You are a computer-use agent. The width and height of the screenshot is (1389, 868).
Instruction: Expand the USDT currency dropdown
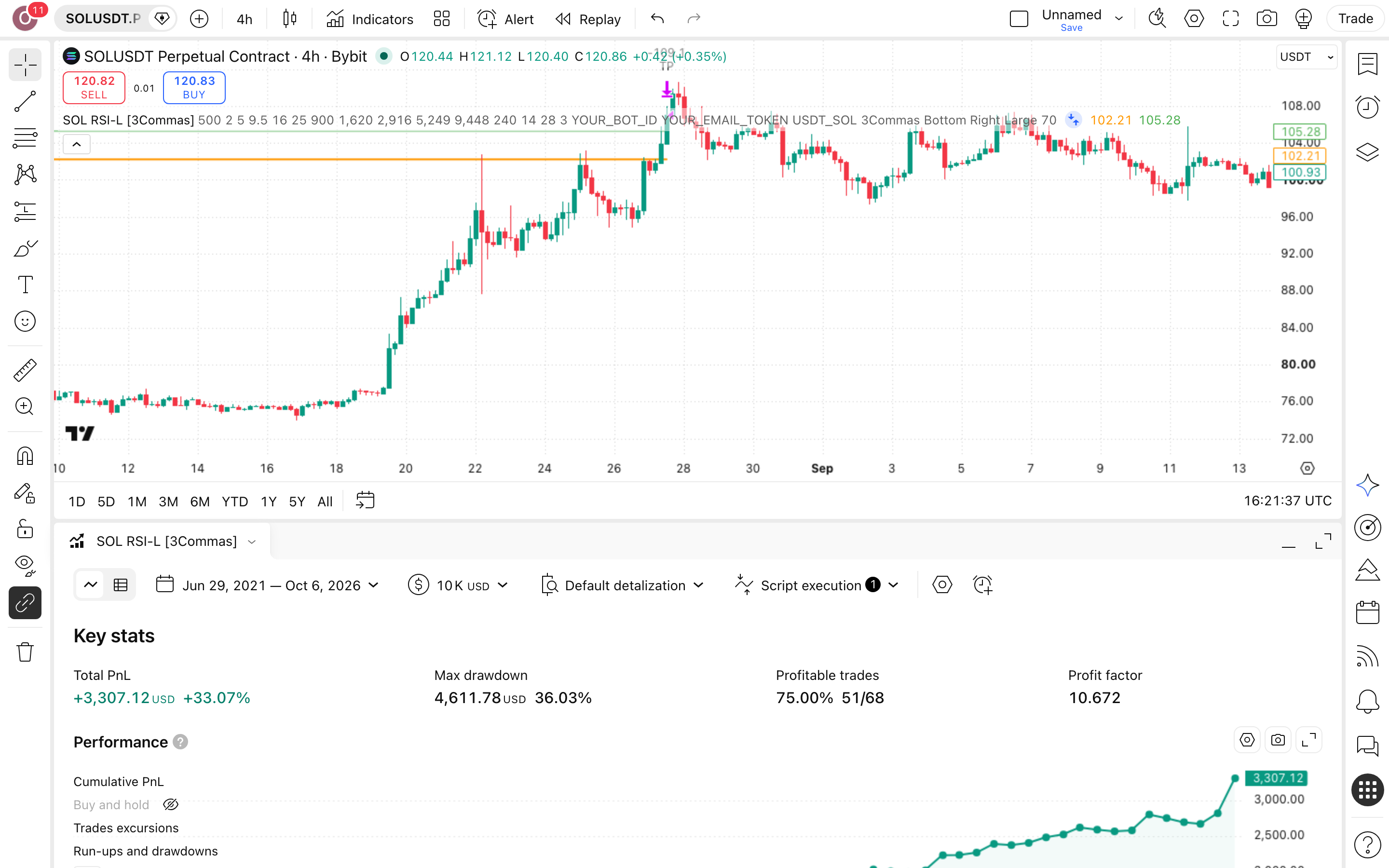(x=1307, y=57)
